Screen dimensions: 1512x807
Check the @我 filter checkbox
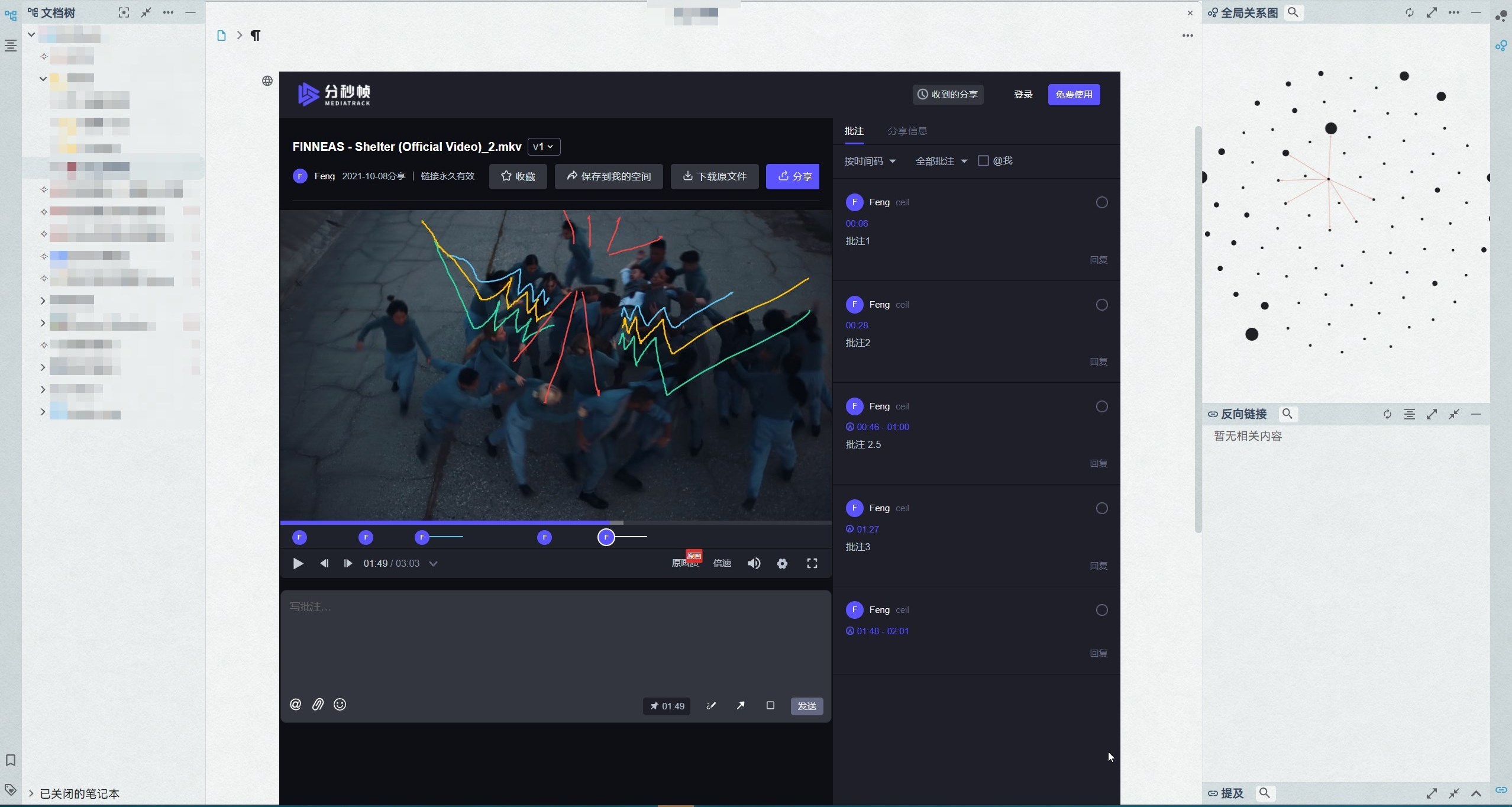983,161
